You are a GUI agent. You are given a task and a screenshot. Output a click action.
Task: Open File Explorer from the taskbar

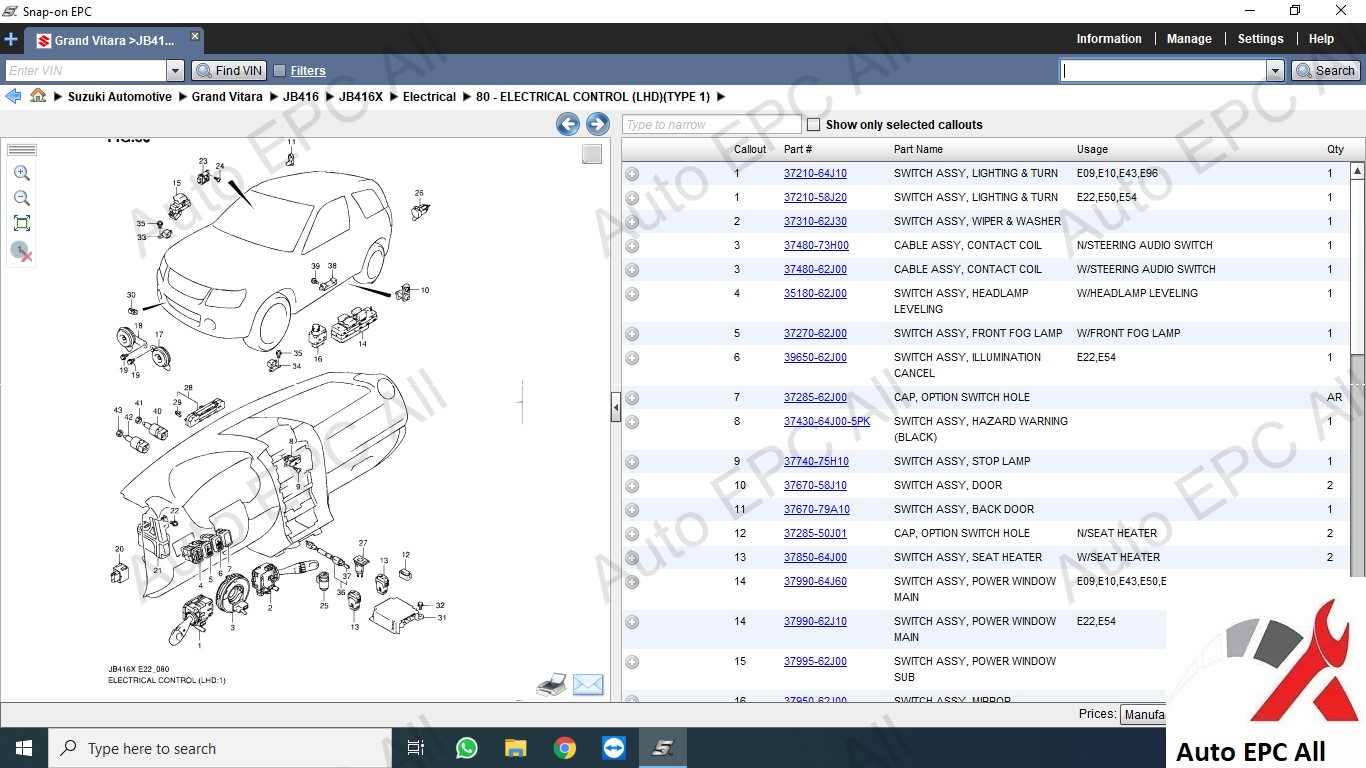tap(515, 748)
